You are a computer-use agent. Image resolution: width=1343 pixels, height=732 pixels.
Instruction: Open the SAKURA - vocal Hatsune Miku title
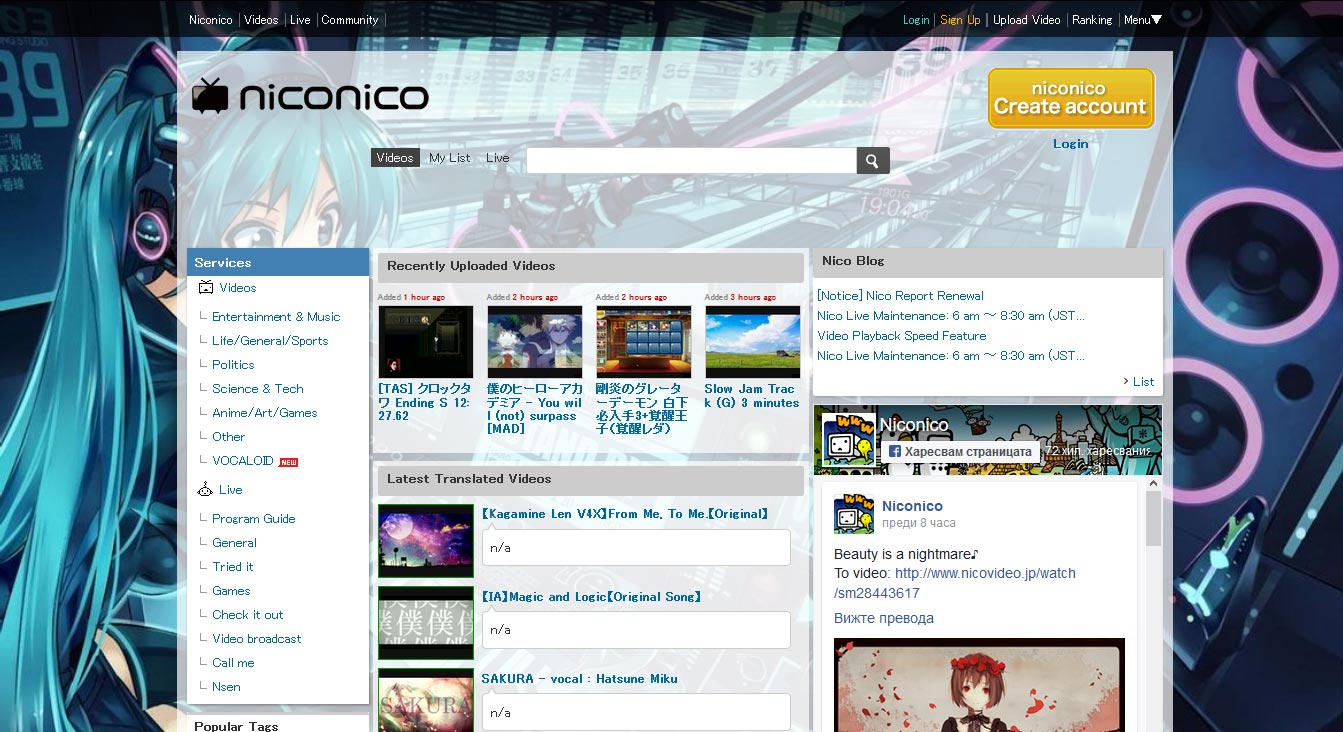[x=579, y=679]
